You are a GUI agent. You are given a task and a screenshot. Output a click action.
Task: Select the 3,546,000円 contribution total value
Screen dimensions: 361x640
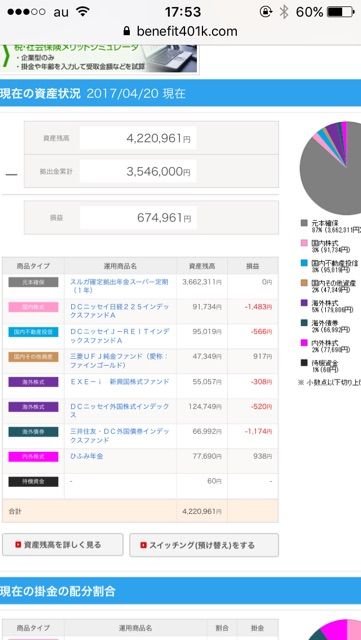click(158, 171)
